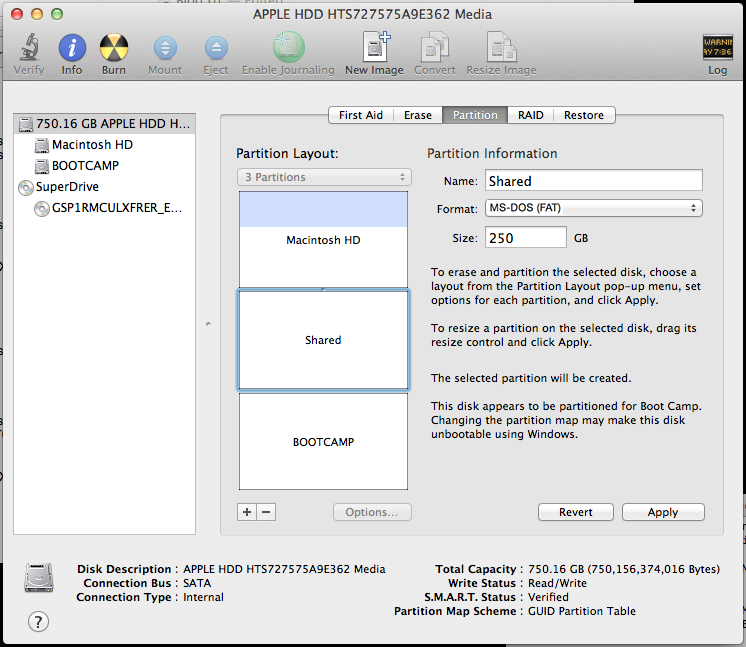The width and height of the screenshot is (746, 647).
Task: Click the Connection Type Internal value
Action: pyautogui.click(x=203, y=597)
